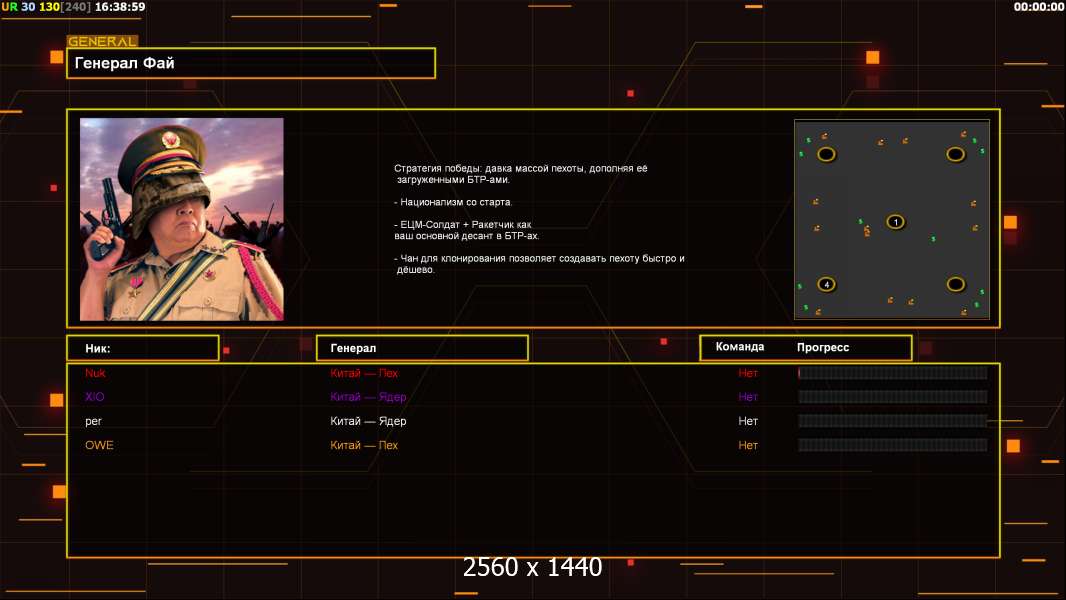Click per's loading progress bar
Image resolution: width=1066 pixels, height=600 pixels.
(893, 421)
